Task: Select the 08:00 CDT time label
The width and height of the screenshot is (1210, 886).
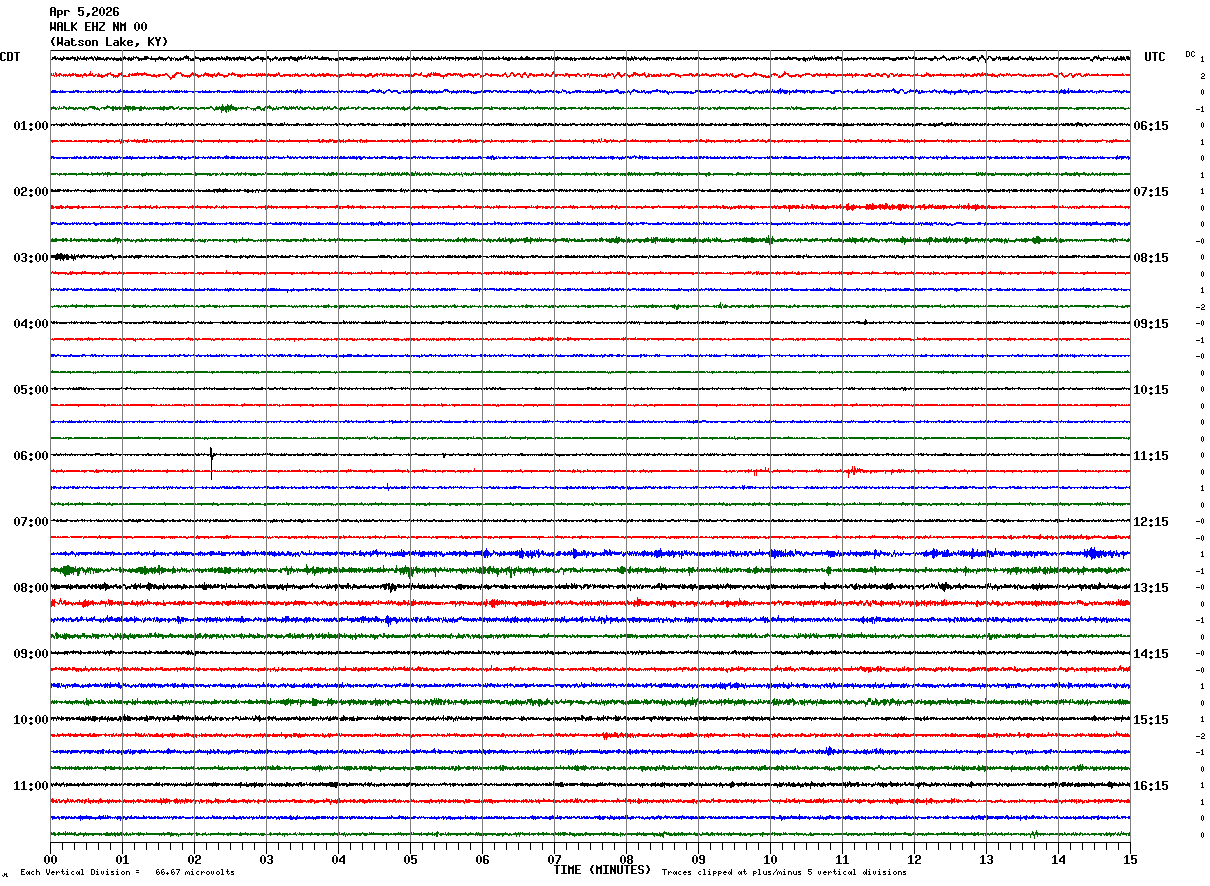Action: (x=31, y=588)
